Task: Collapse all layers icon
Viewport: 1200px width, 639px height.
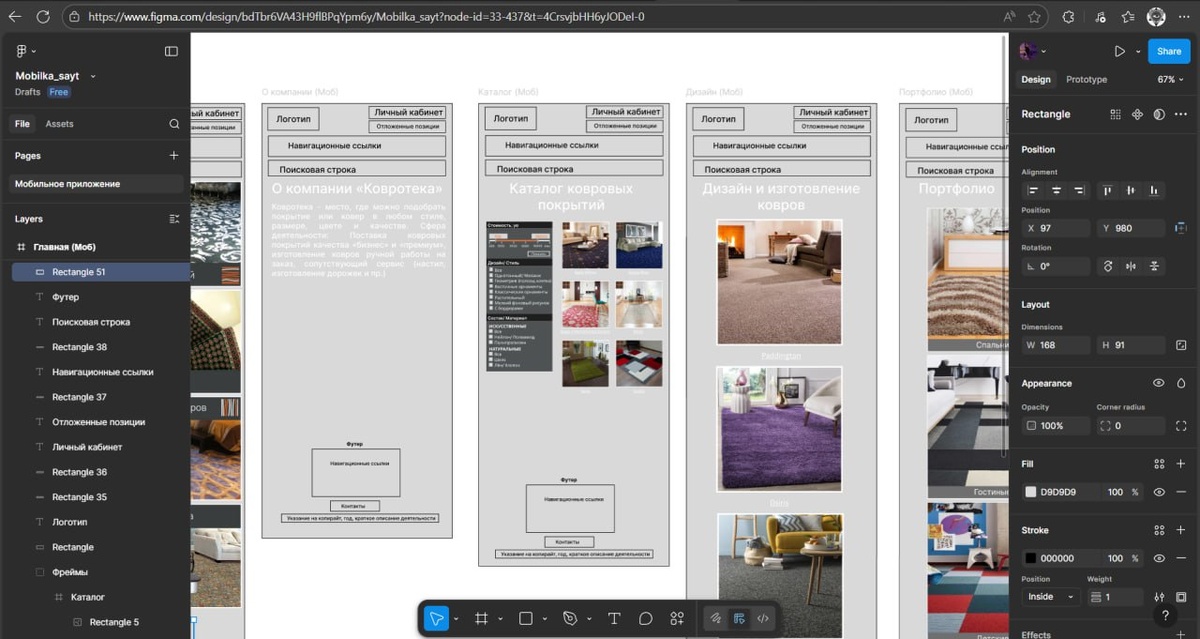Action: tap(174, 219)
